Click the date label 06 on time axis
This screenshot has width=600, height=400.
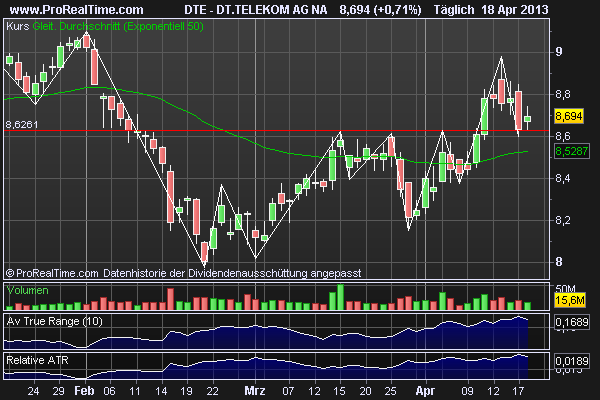[x=109, y=391]
